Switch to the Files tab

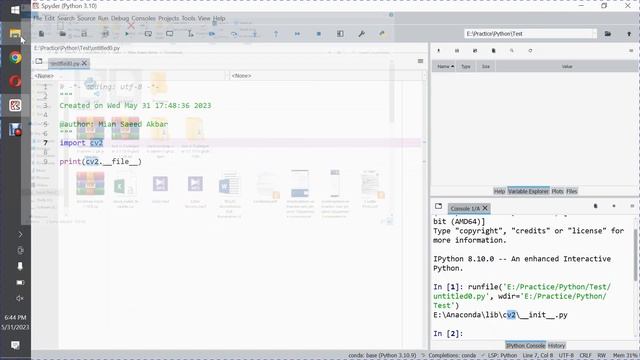(x=572, y=191)
